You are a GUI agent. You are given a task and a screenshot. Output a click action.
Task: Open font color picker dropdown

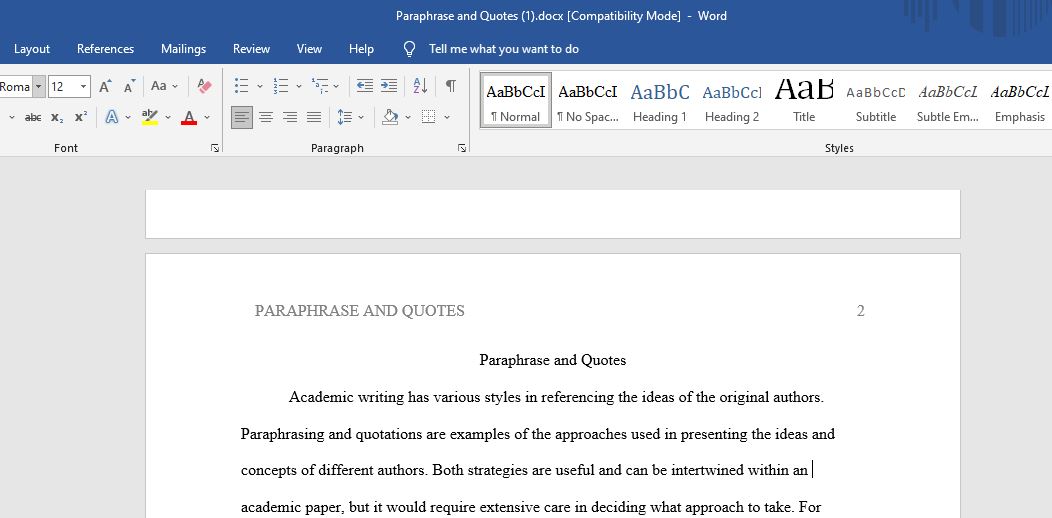click(207, 117)
